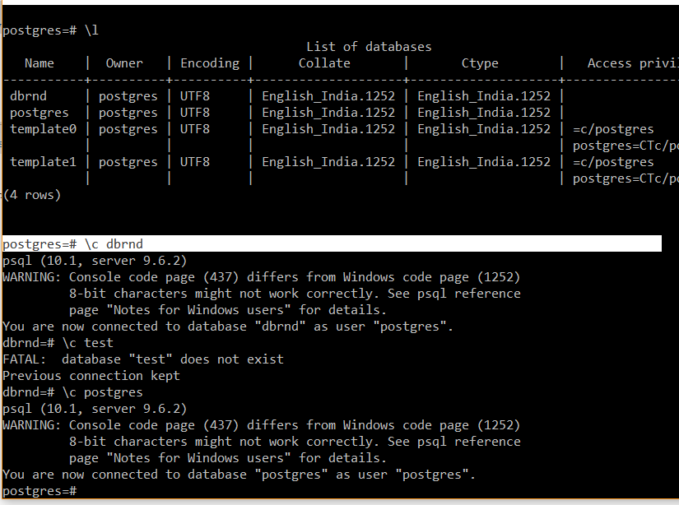
Task: Click the highlighted "\c dbrnd" command line
Action: click(332, 244)
